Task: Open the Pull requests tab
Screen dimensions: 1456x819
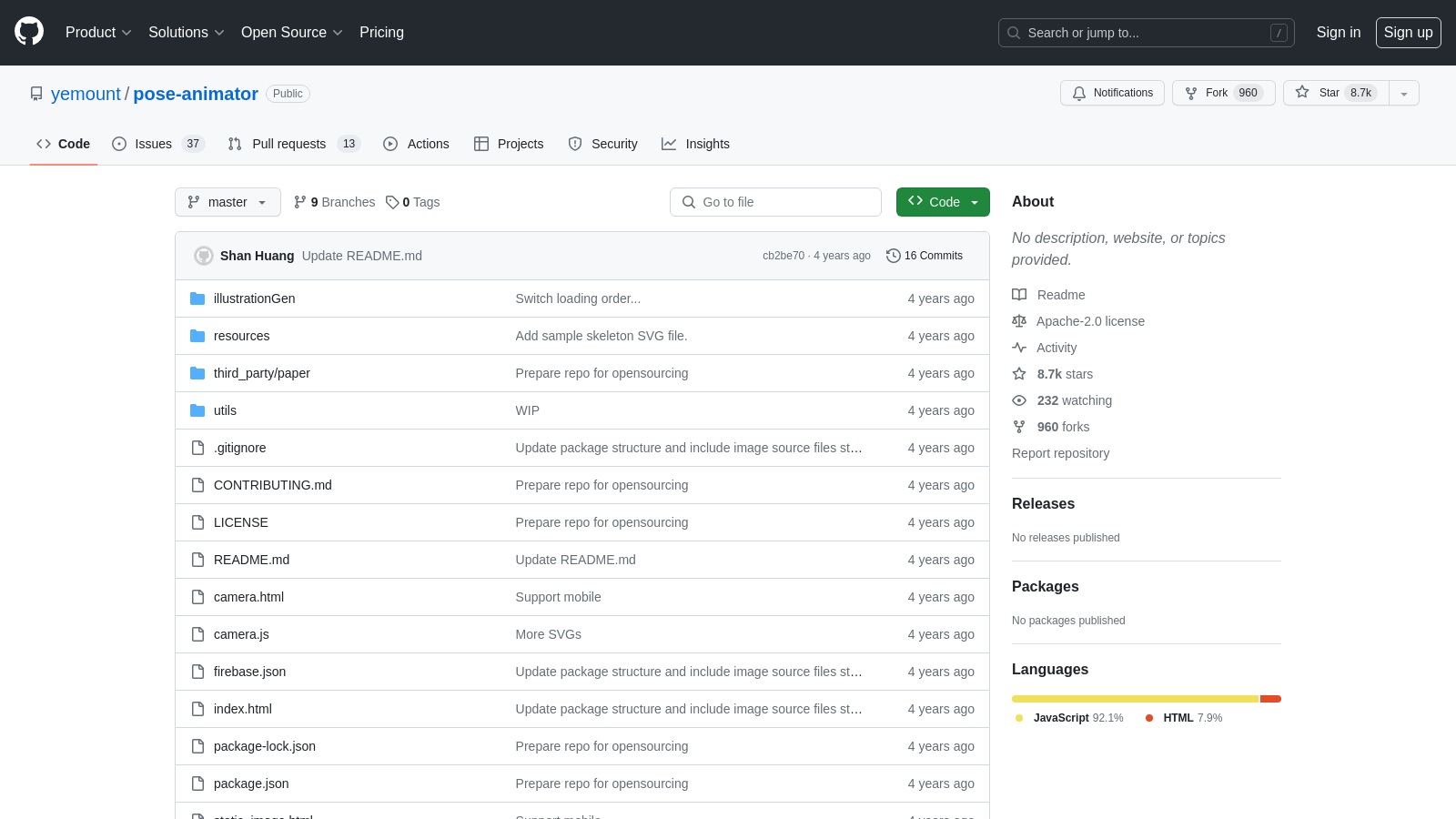Action: tap(294, 144)
